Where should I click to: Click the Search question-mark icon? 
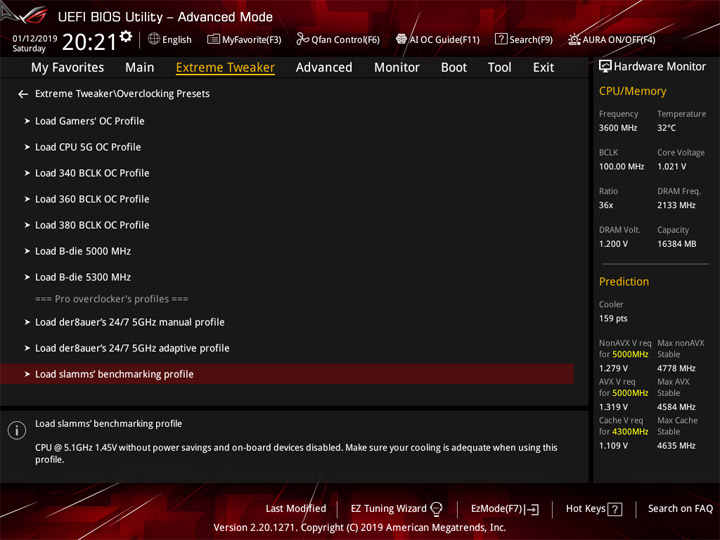tap(501, 39)
